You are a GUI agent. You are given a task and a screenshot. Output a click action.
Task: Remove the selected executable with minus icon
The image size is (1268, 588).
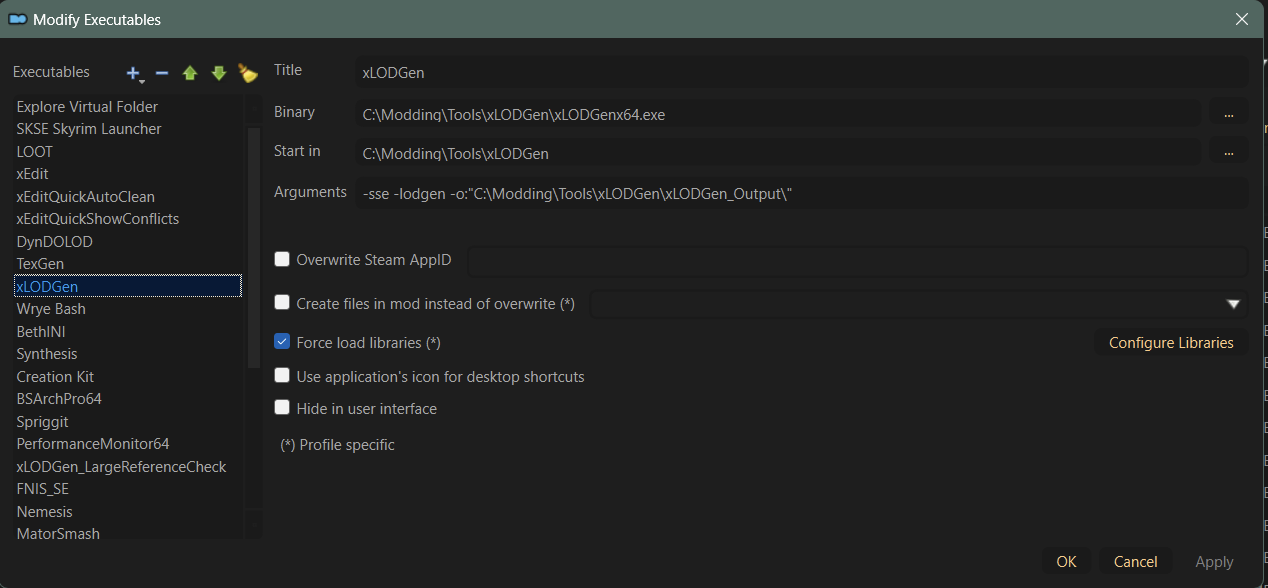161,73
